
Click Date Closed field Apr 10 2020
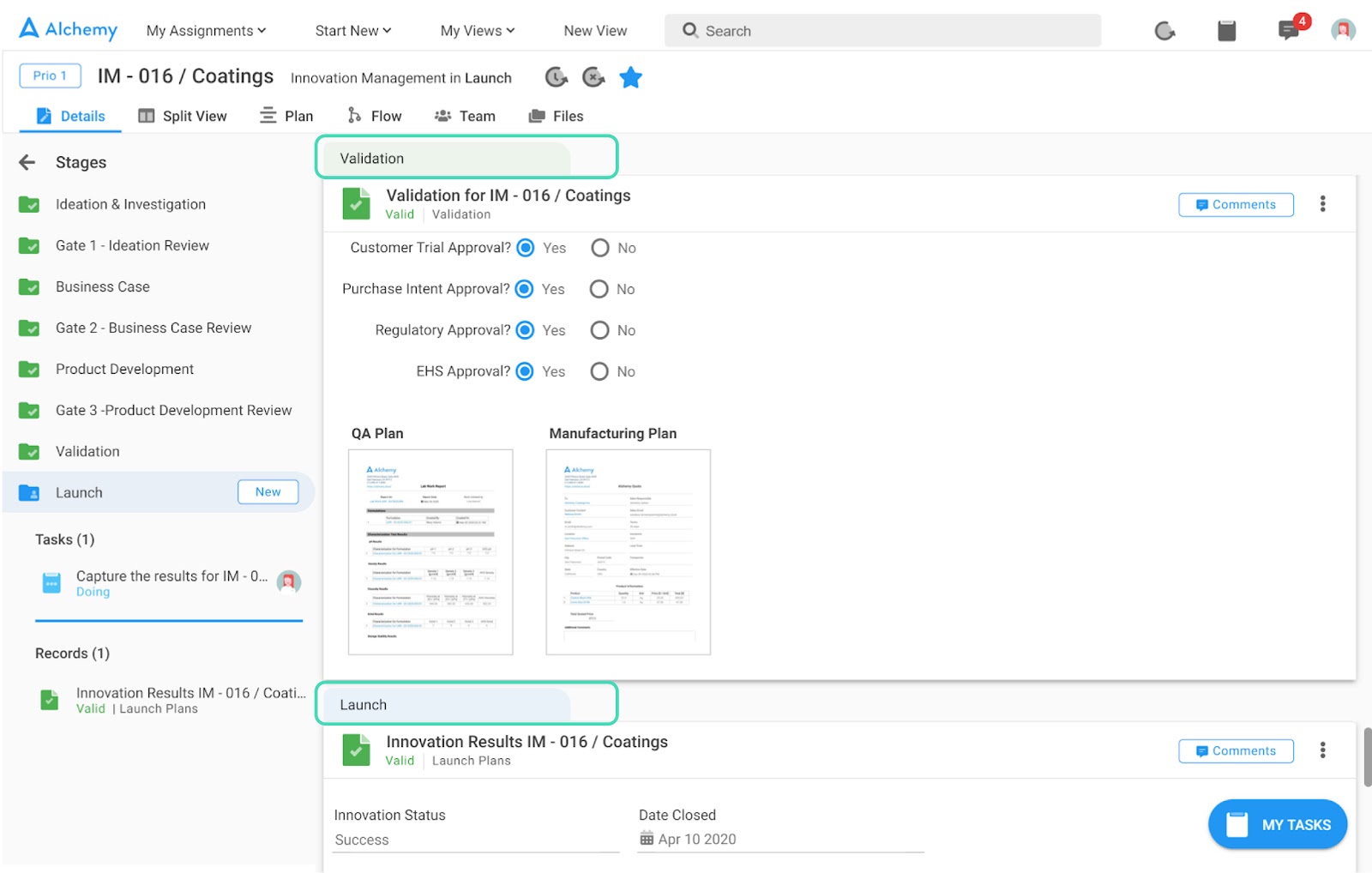coord(781,840)
